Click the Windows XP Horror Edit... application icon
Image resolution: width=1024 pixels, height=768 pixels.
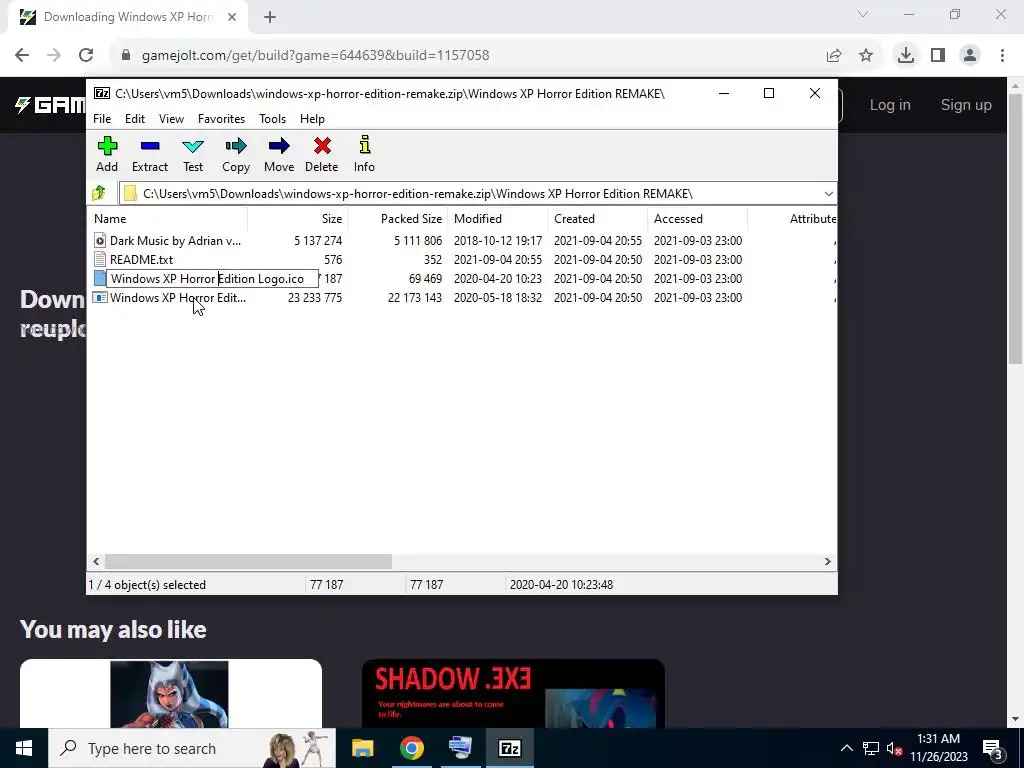point(99,297)
